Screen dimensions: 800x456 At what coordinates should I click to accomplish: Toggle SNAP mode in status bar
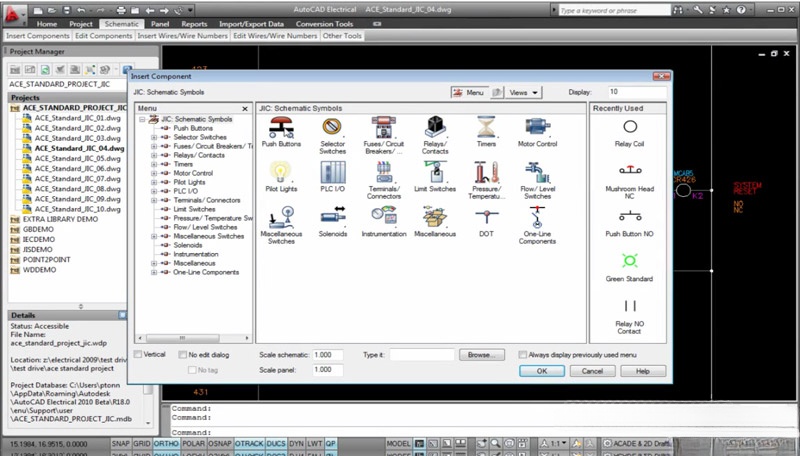click(120, 444)
